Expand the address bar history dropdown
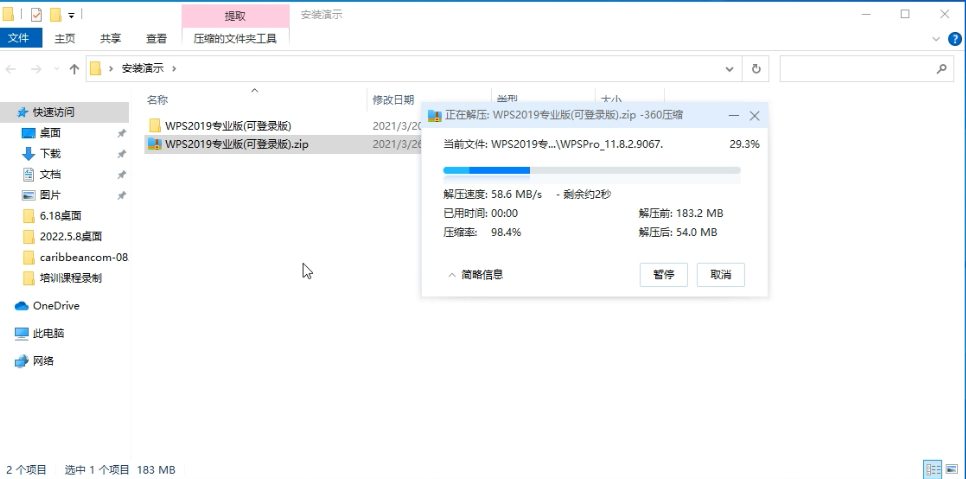The image size is (966, 479). [x=729, y=69]
